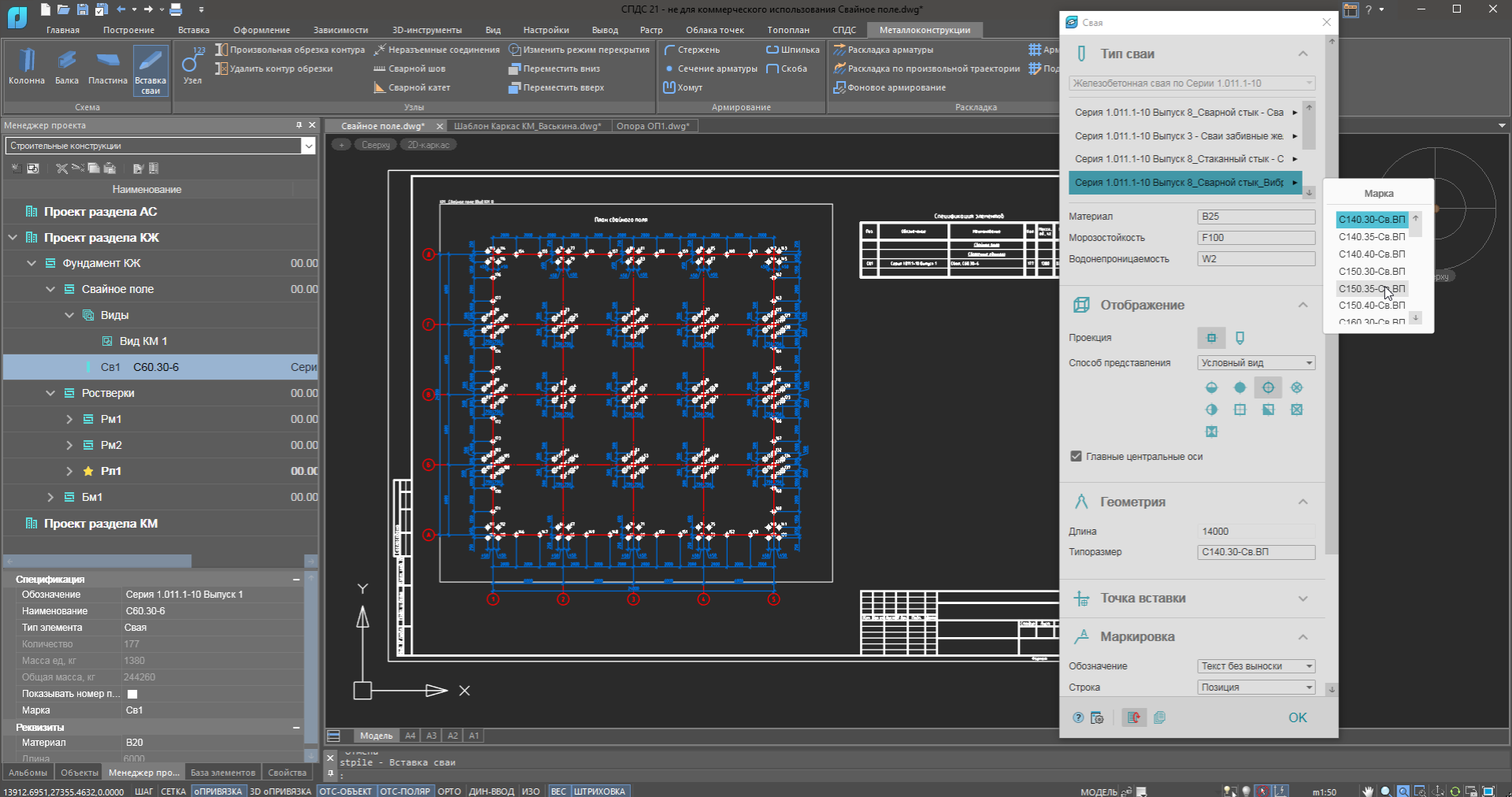Screen dimensions: 1512x797
Task: Collapse Фундамент КЖ tree node
Action: tap(31, 263)
